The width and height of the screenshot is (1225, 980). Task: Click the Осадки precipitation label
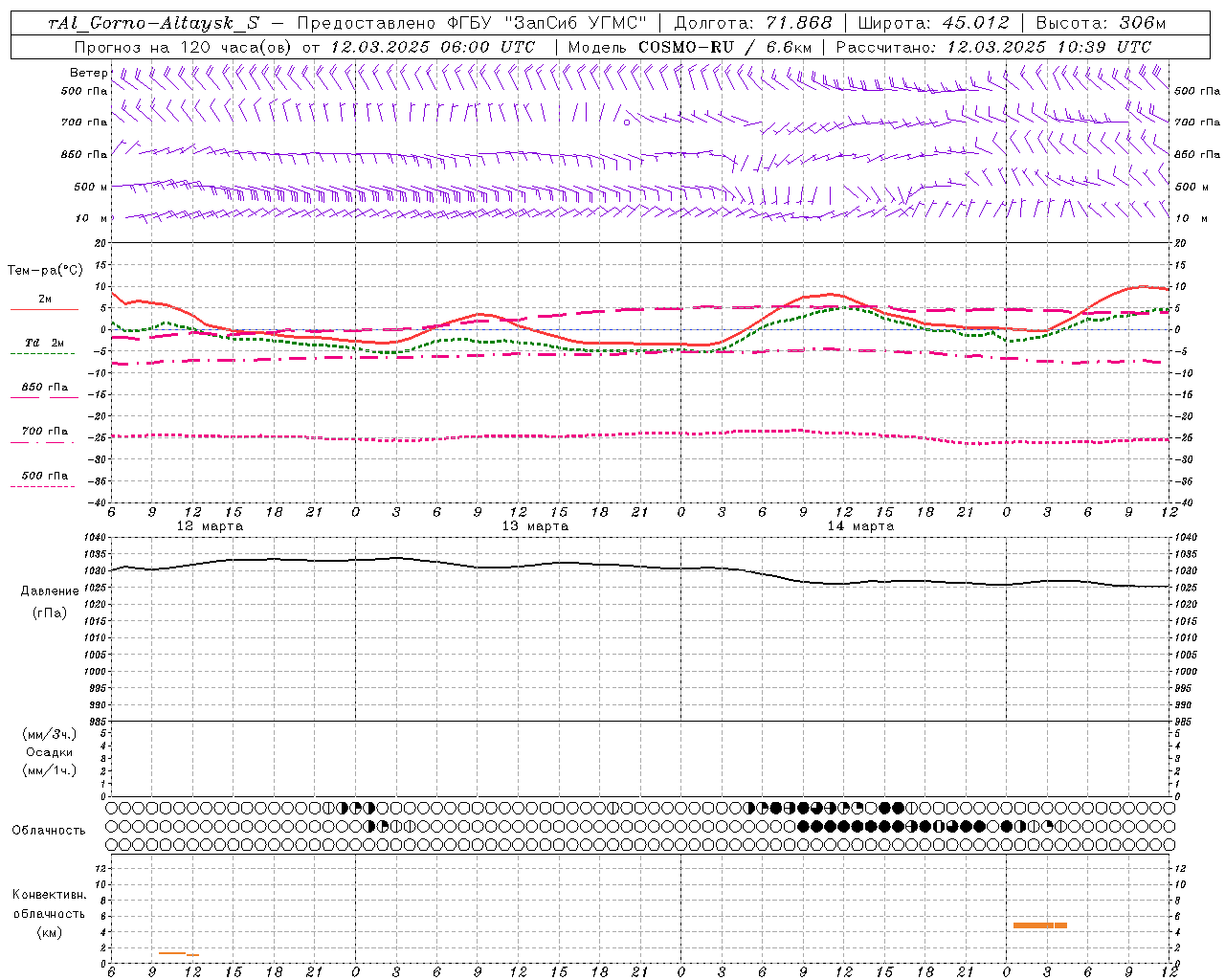pos(50,752)
